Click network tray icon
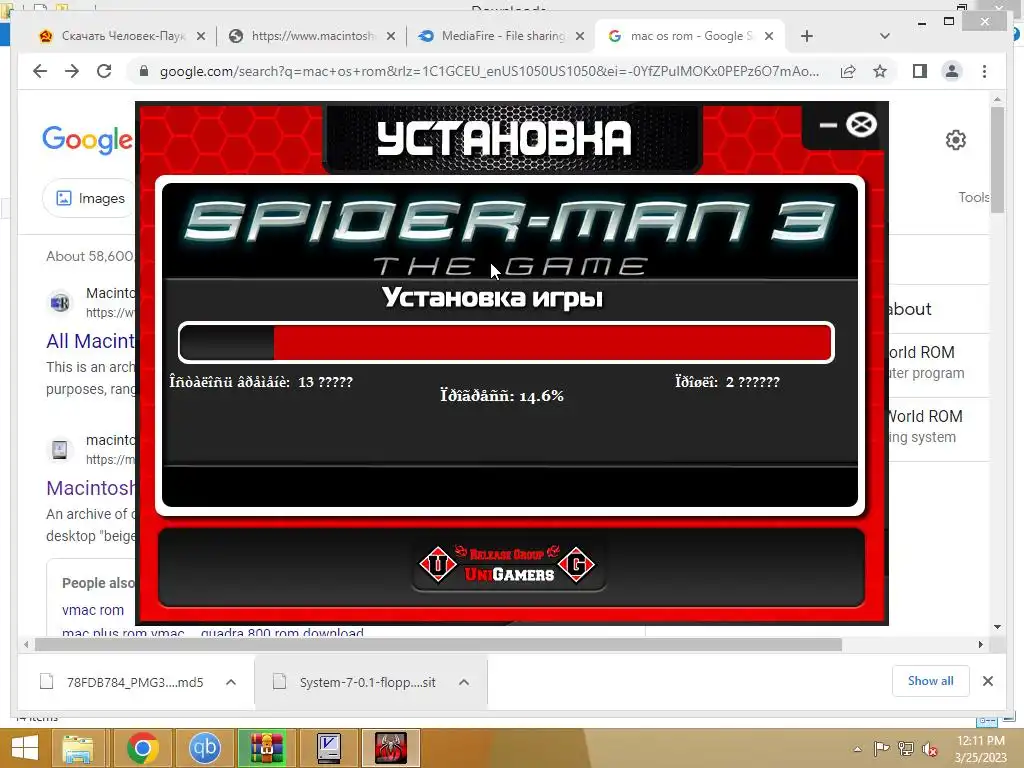1024x768 pixels. (905, 749)
